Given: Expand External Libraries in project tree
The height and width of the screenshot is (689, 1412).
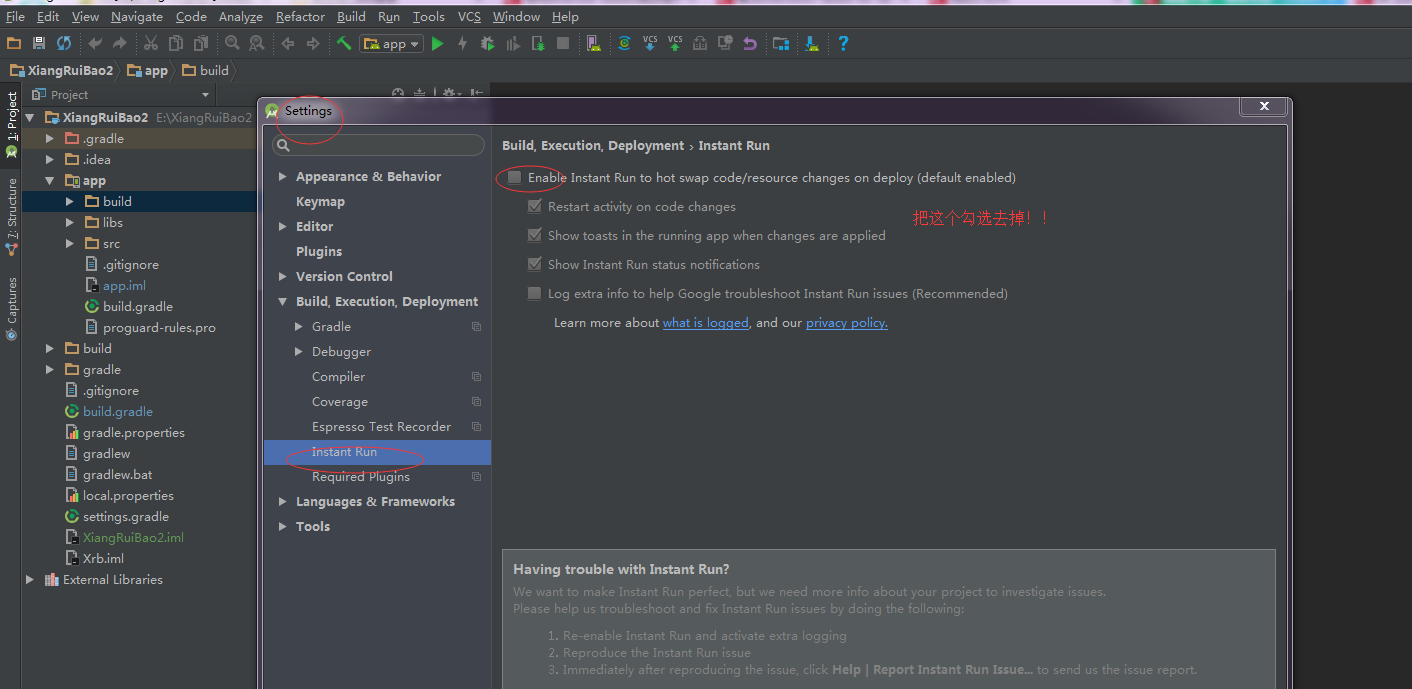Looking at the screenshot, I should point(30,579).
